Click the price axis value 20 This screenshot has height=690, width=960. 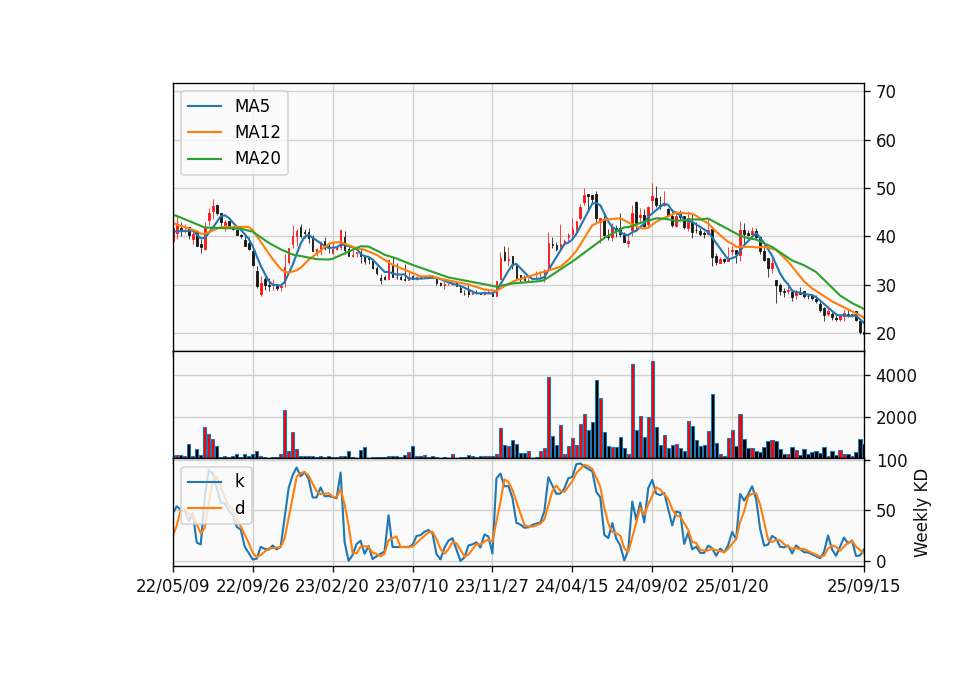pyautogui.click(x=885, y=334)
